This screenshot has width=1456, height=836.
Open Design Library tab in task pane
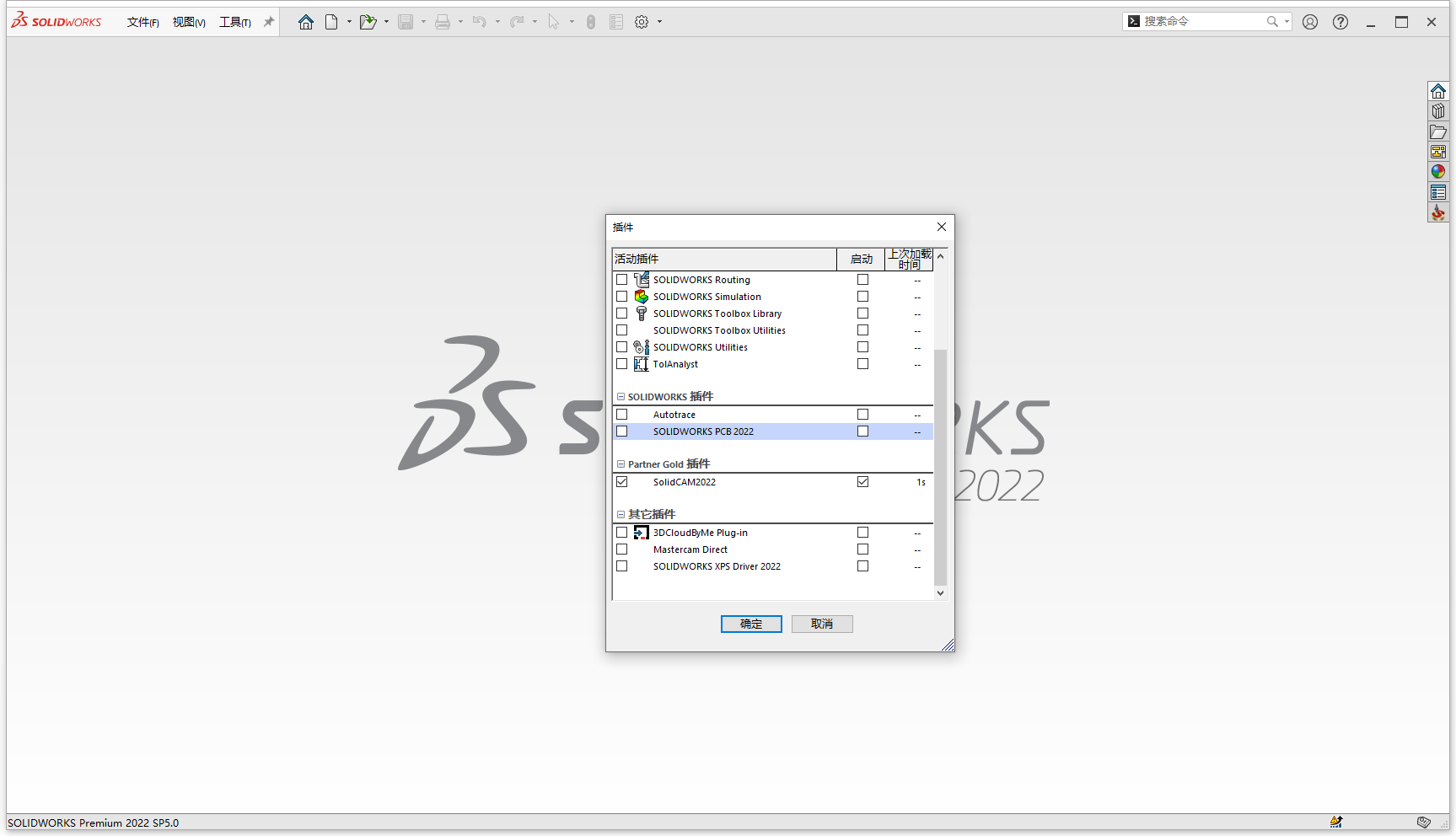1438,111
